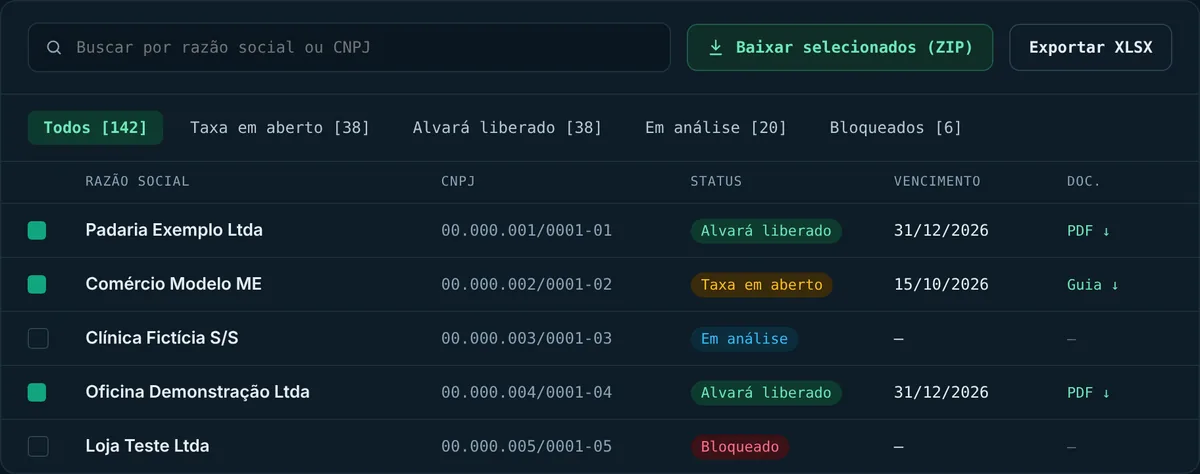The image size is (1200, 474).
Task: Select the Loja Teste Ltda name
Action: [147, 446]
